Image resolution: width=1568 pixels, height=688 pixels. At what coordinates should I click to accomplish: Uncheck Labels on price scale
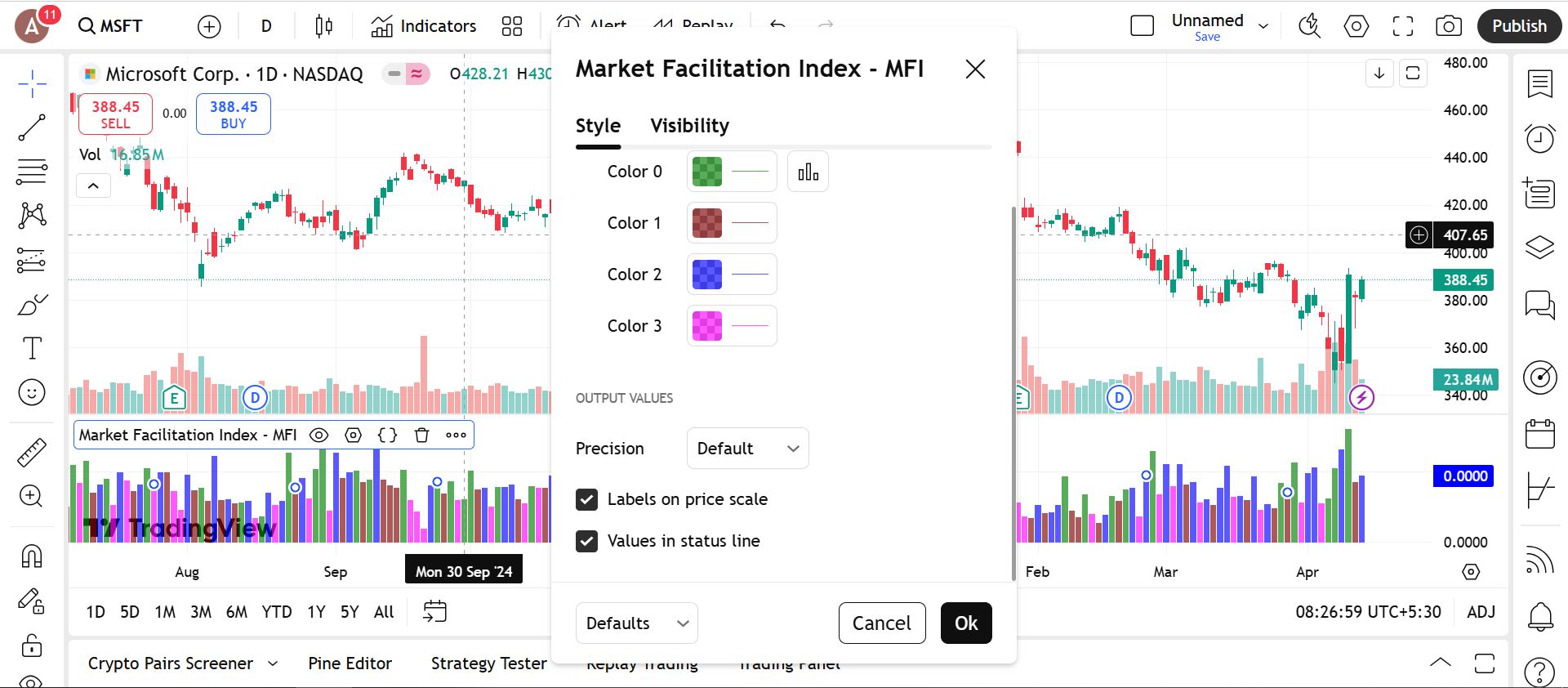pos(586,499)
